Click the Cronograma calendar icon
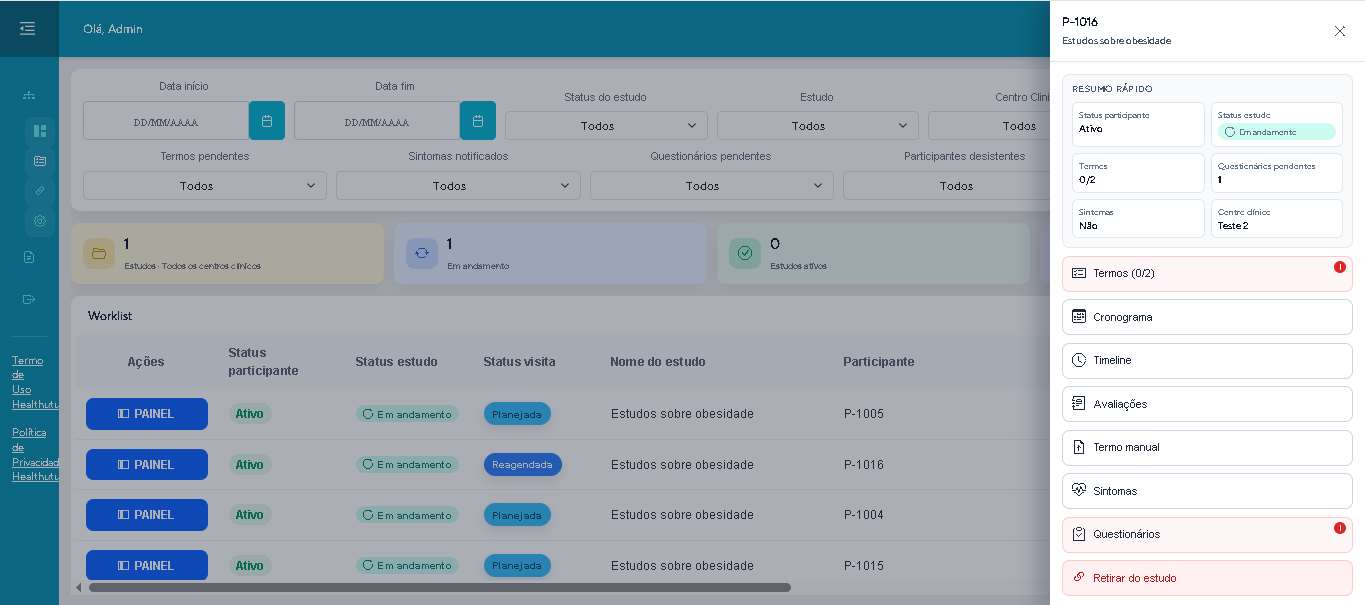 click(x=1079, y=317)
